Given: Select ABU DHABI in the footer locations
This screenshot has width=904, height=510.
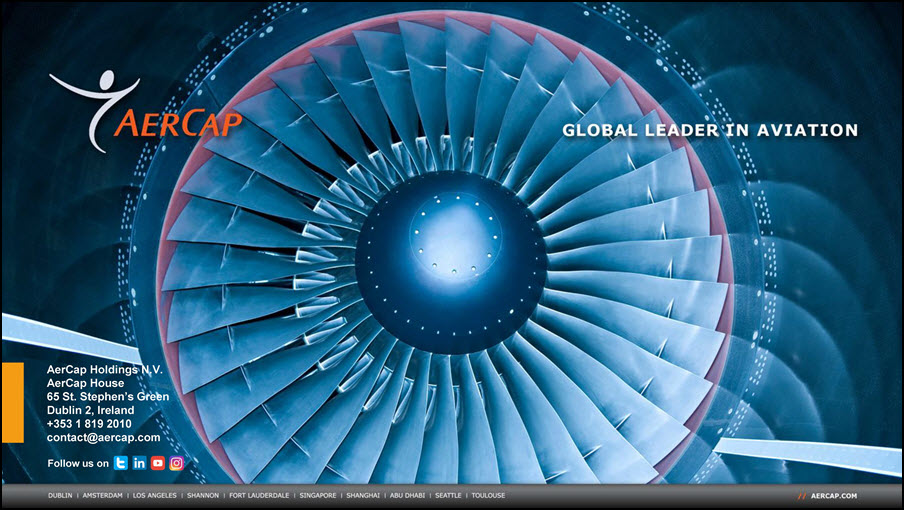Looking at the screenshot, I should click(408, 496).
